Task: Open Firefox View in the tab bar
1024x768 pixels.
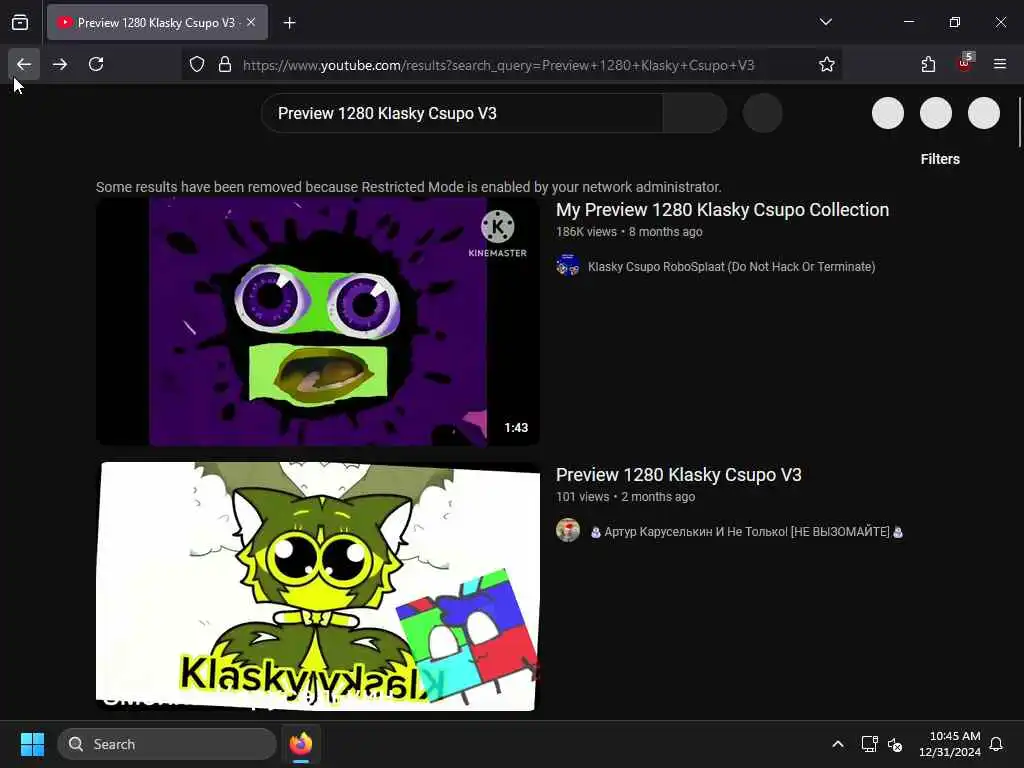Action: pyautogui.click(x=20, y=22)
